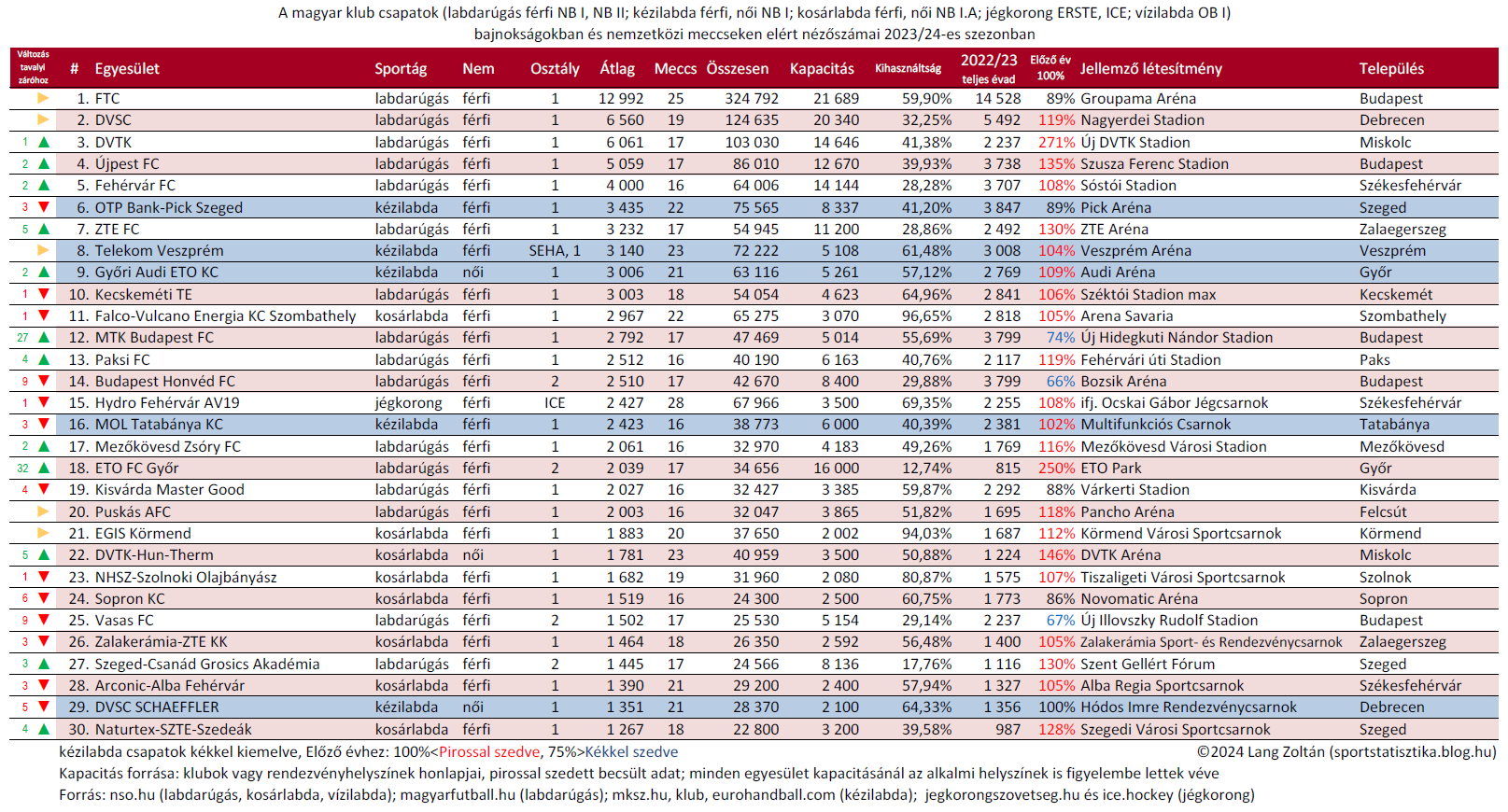Viewport: 1508px width, 812px height.
Task: Click the Átlag column header
Action: [x=617, y=69]
